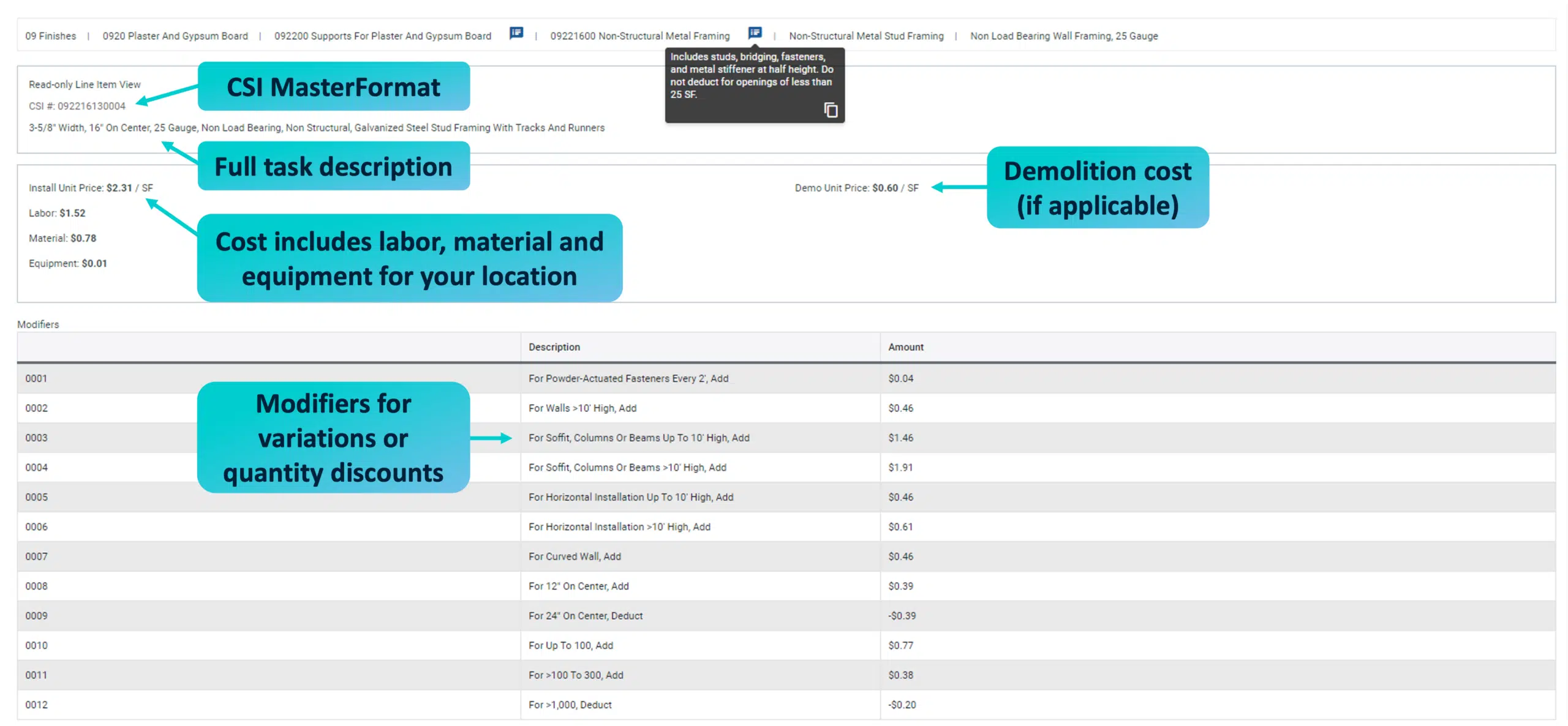Click the Labor: $1.52 value
The image size is (1568, 726).
click(x=57, y=213)
